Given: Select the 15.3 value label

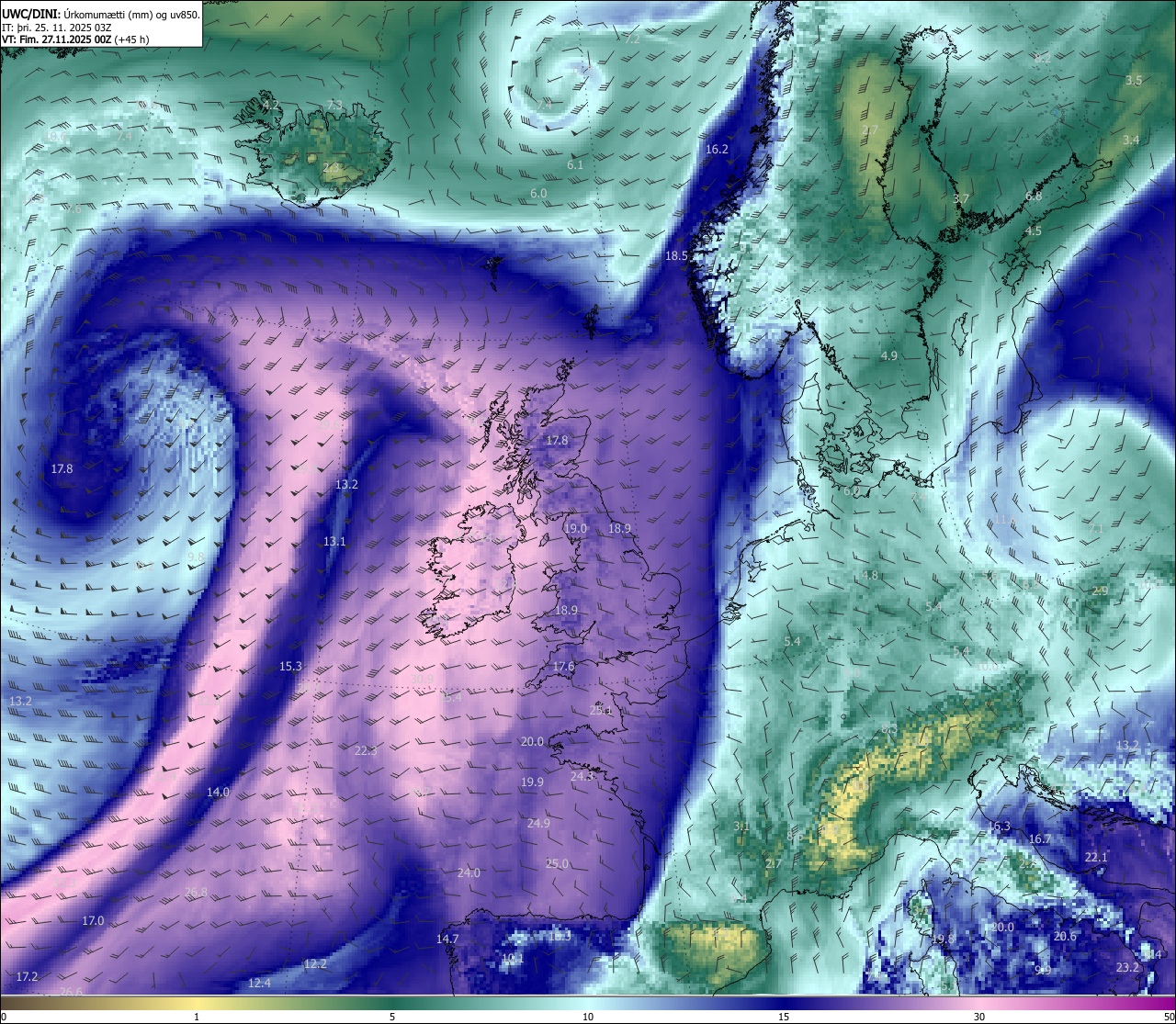Looking at the screenshot, I should [290, 666].
